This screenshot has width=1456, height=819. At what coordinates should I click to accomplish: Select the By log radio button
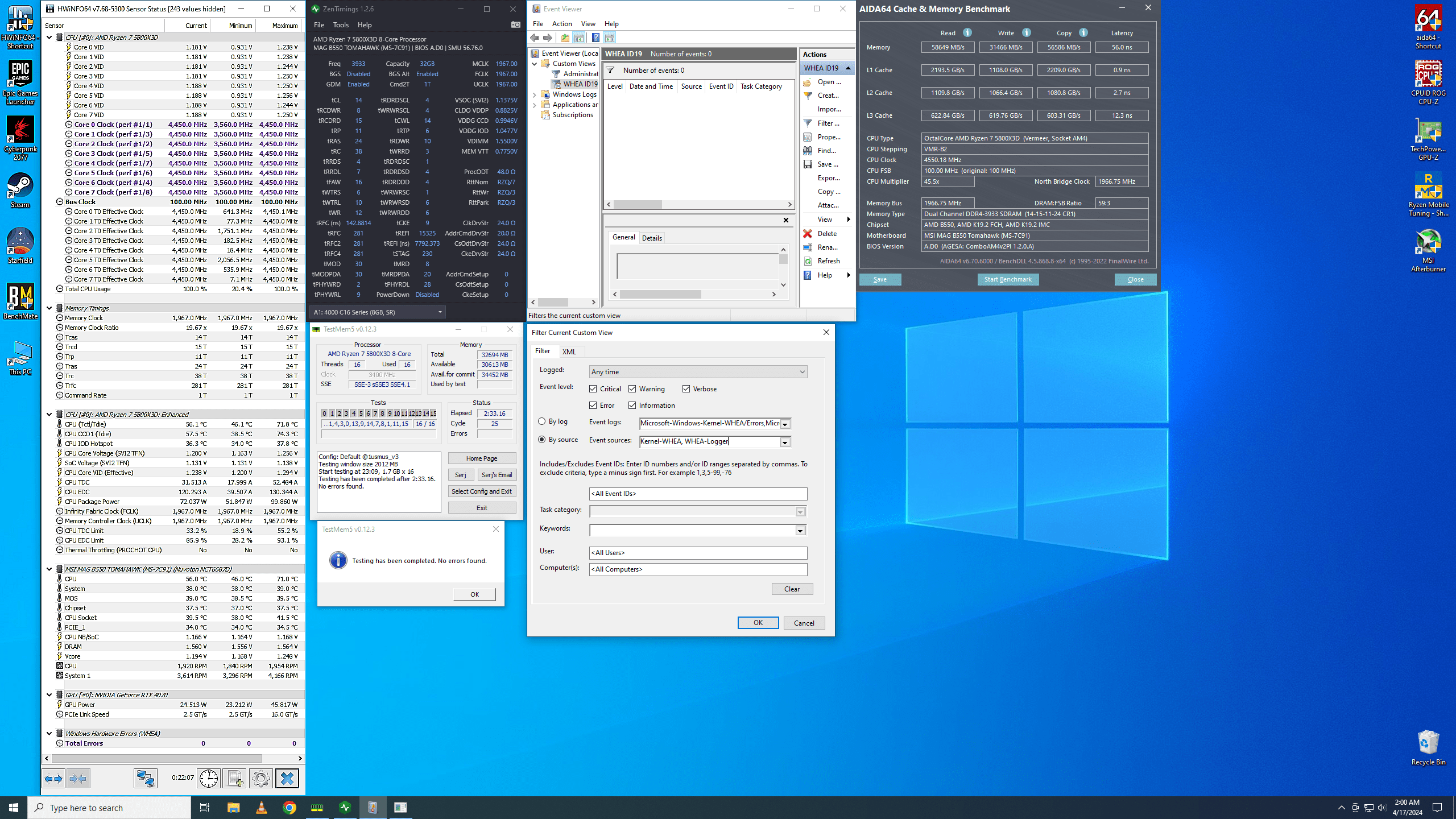click(x=542, y=421)
